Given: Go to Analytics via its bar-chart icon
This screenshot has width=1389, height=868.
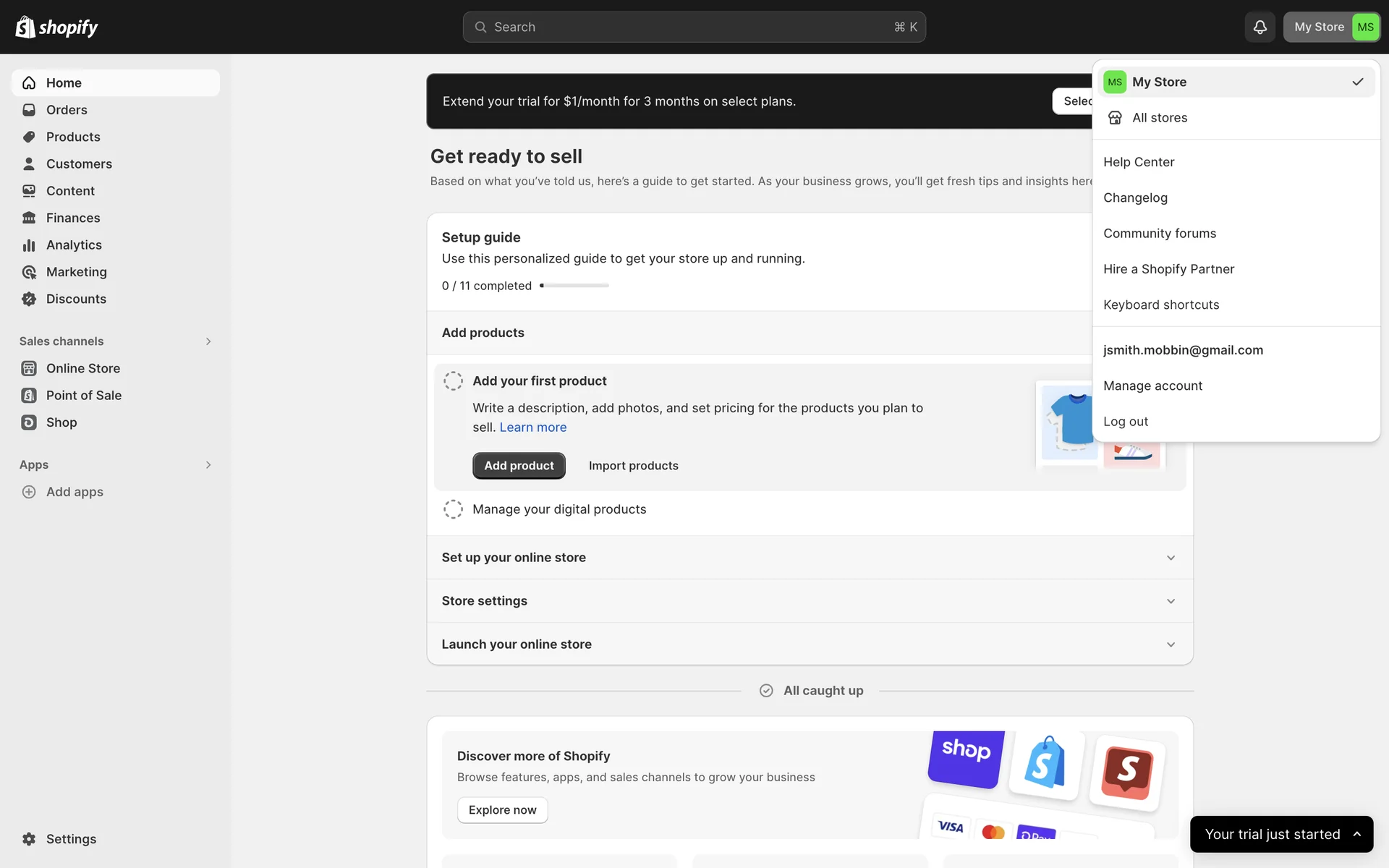Looking at the screenshot, I should (x=29, y=245).
